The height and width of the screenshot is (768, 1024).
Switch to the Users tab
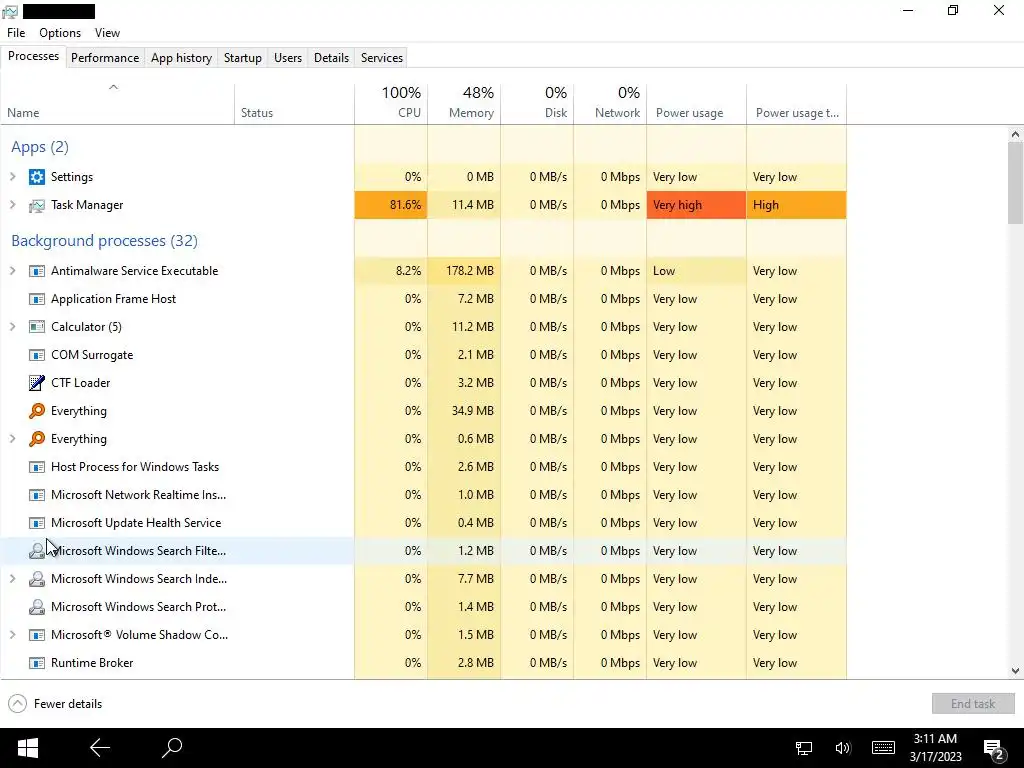pos(288,57)
